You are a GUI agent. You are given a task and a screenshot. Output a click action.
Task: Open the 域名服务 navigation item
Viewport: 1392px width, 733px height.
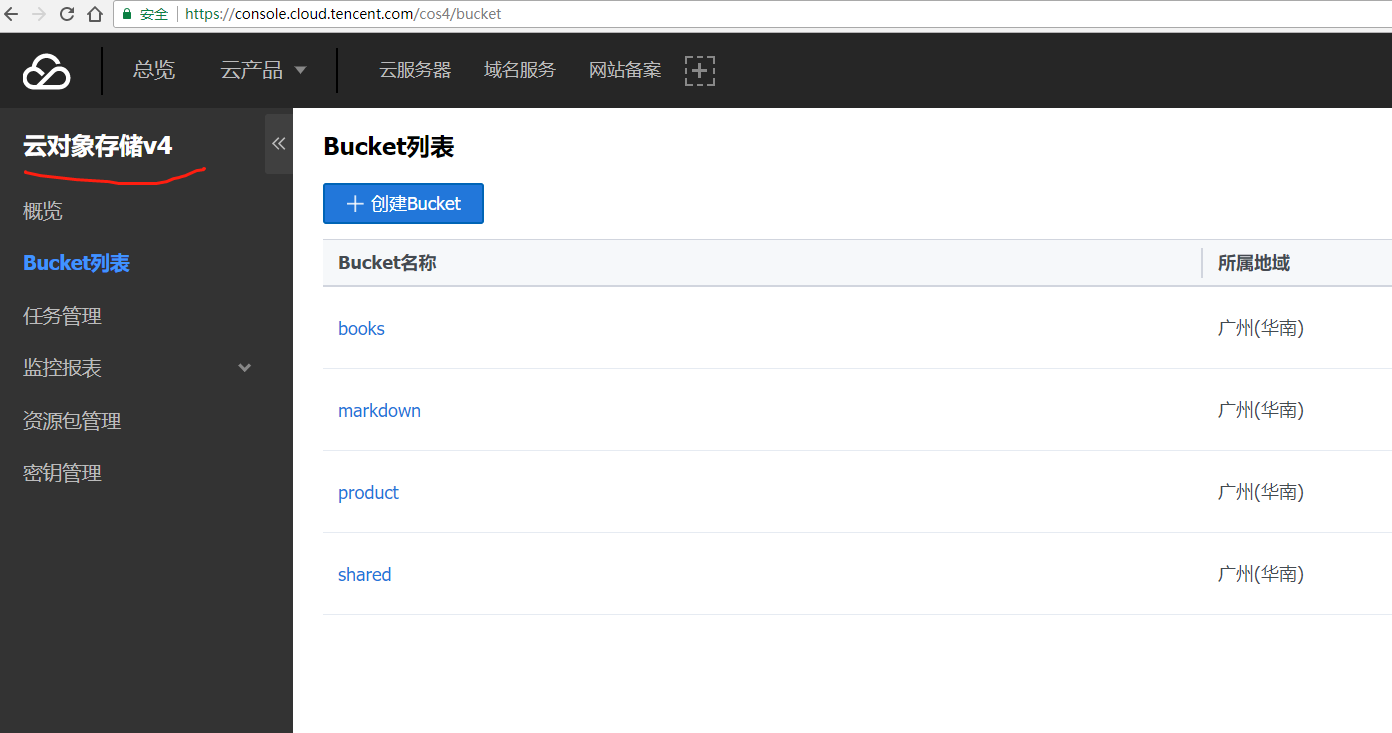519,70
